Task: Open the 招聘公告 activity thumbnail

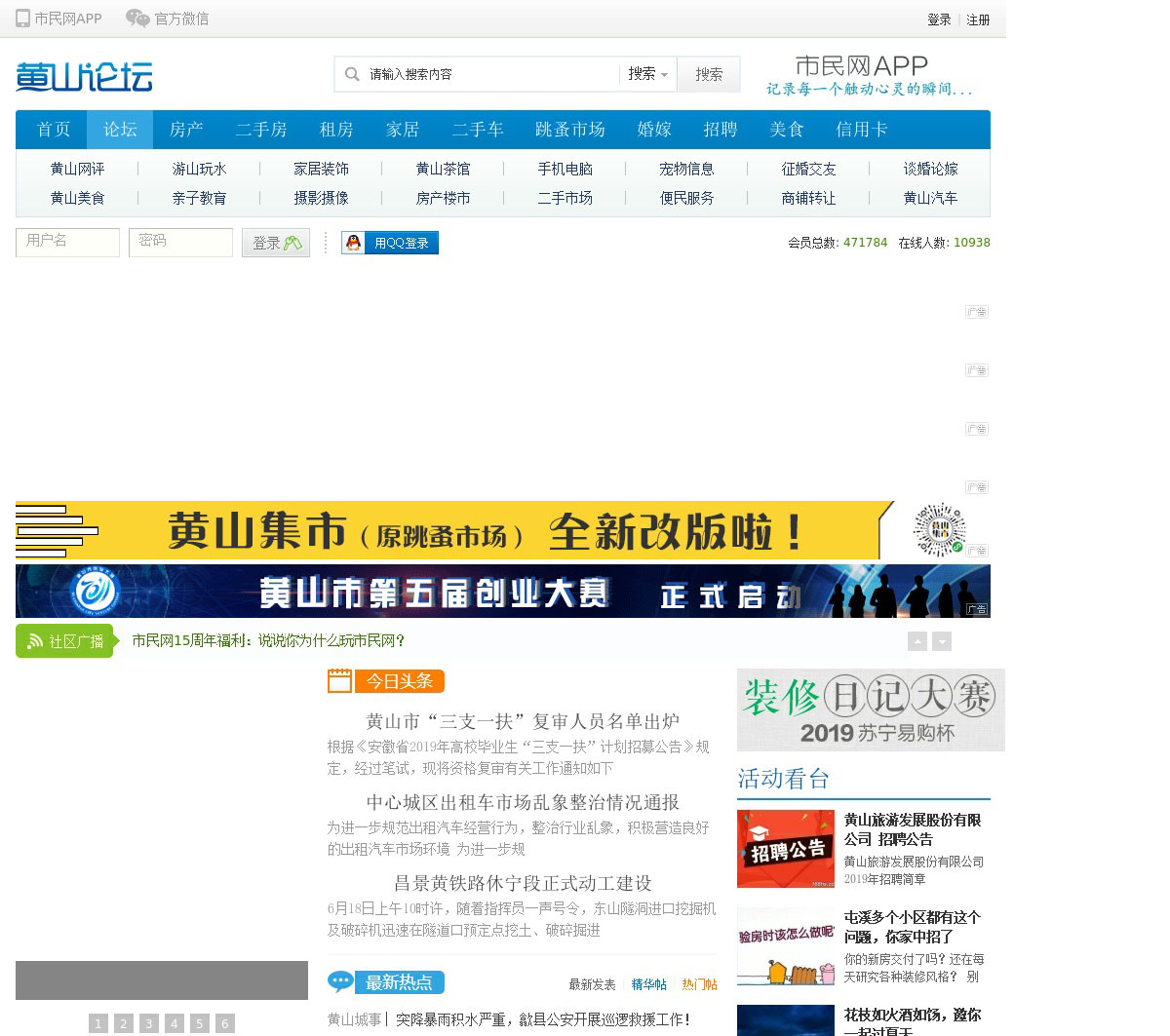Action: point(785,849)
